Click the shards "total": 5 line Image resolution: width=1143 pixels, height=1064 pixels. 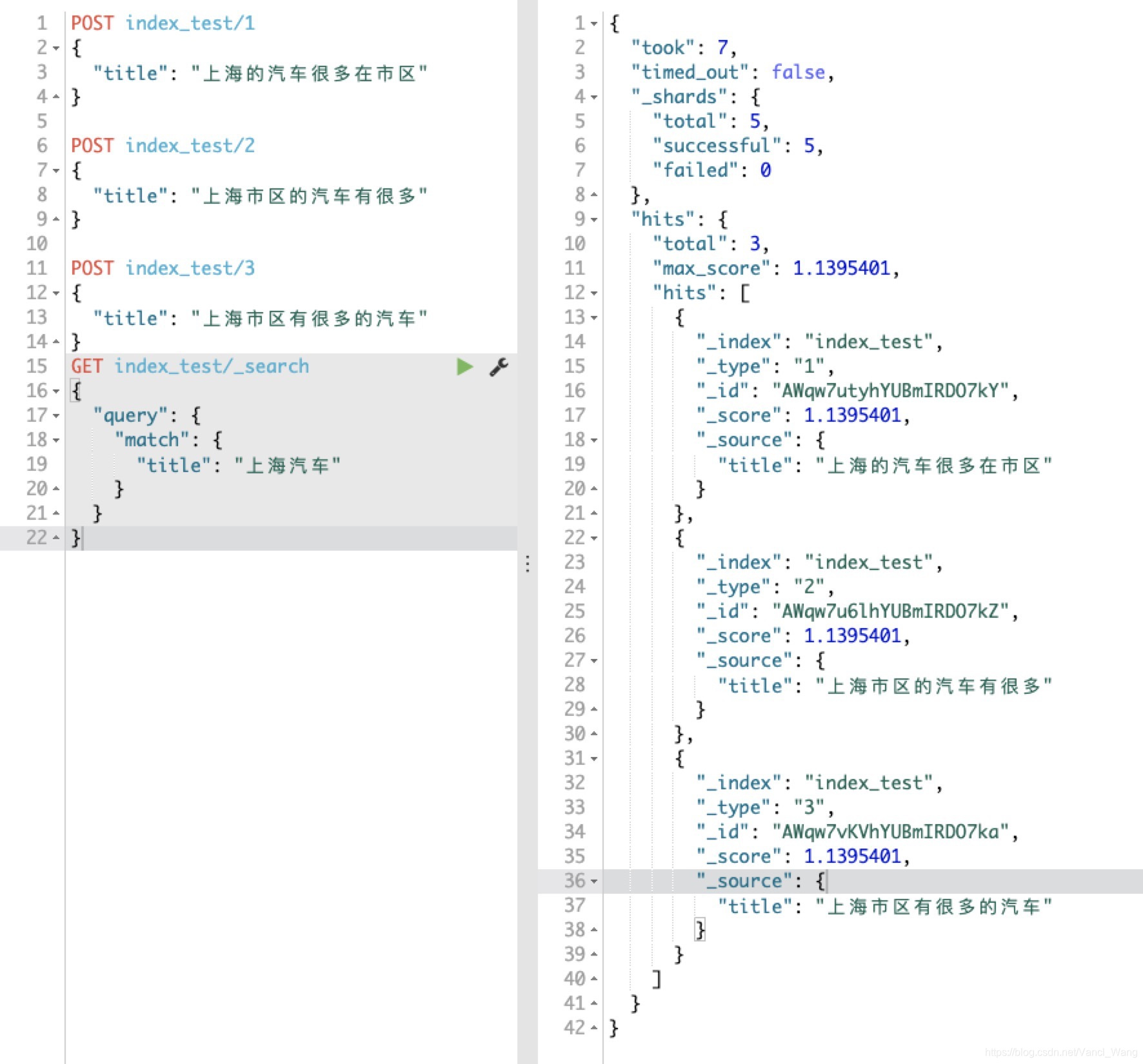coord(711,121)
